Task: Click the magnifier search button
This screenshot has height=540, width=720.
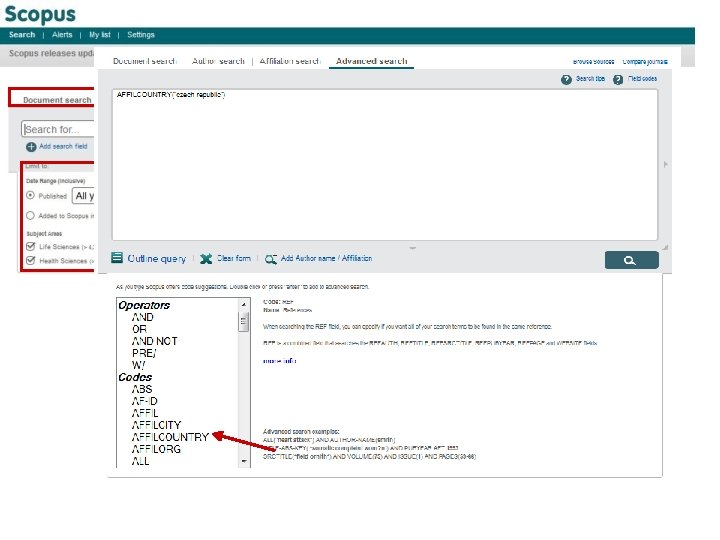Action: tap(631, 260)
